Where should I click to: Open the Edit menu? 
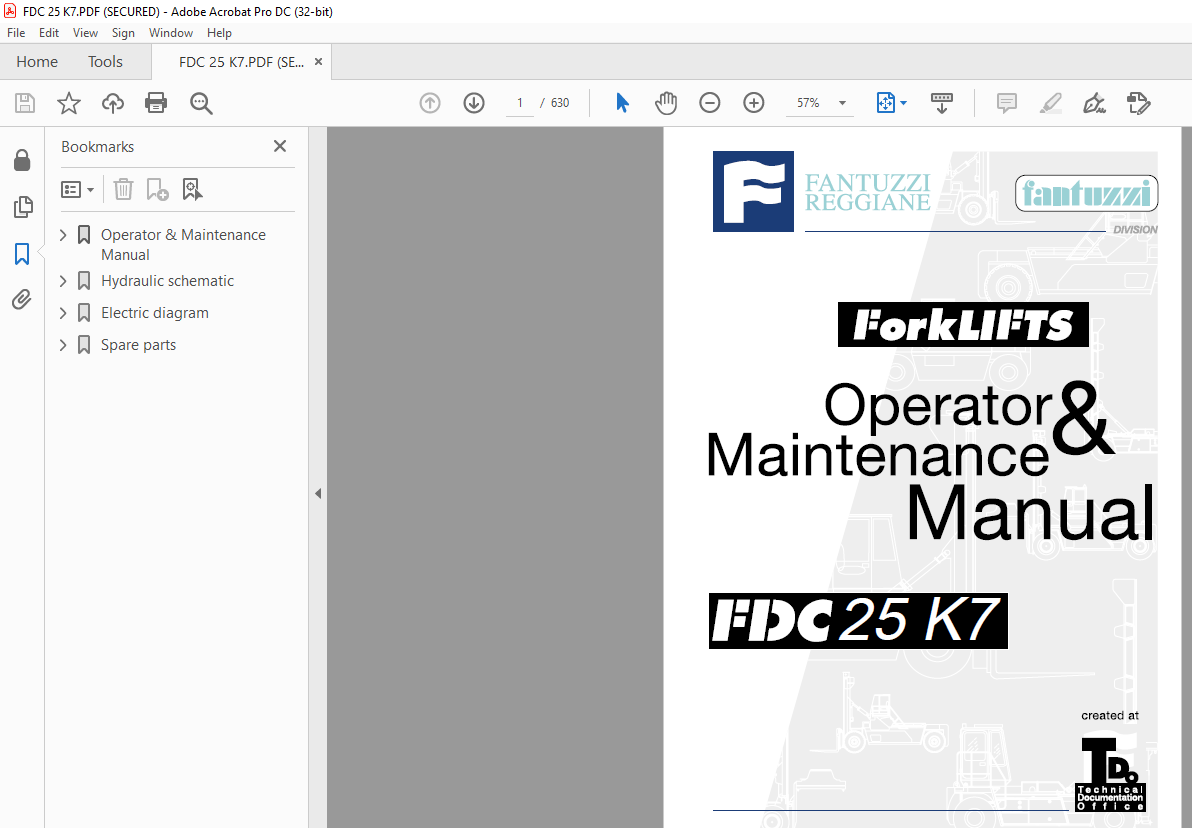tap(49, 33)
